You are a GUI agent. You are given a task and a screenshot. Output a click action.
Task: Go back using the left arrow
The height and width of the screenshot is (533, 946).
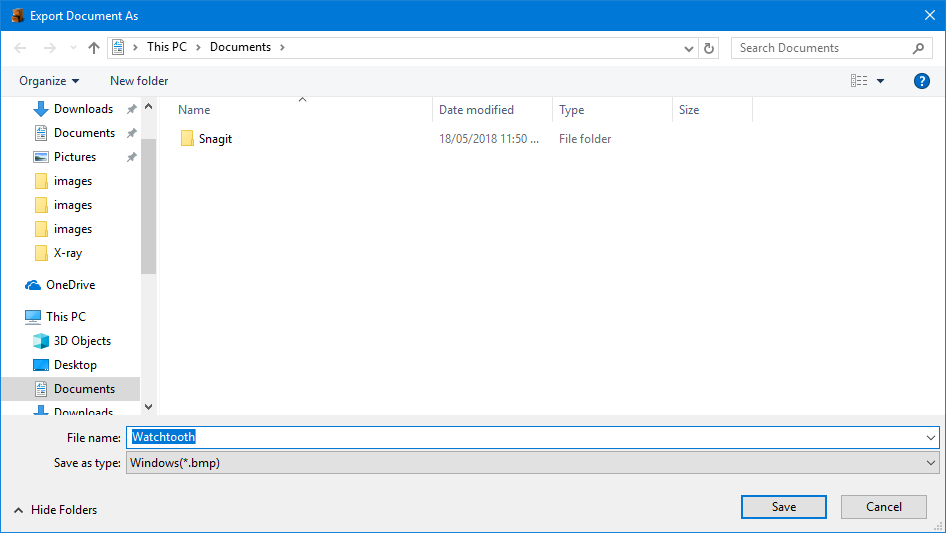[x=20, y=48]
